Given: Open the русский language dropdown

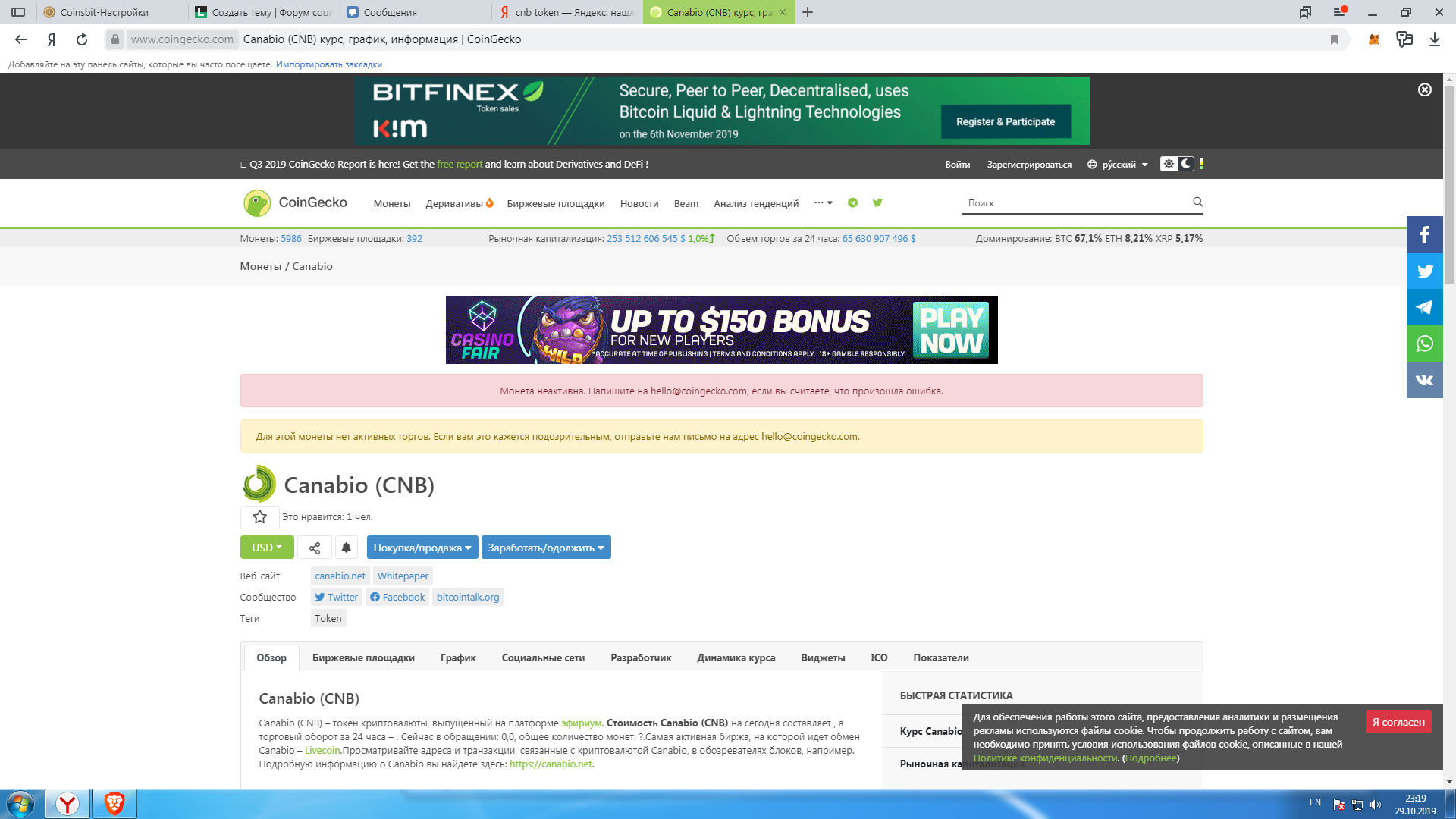Looking at the screenshot, I should click(1119, 165).
